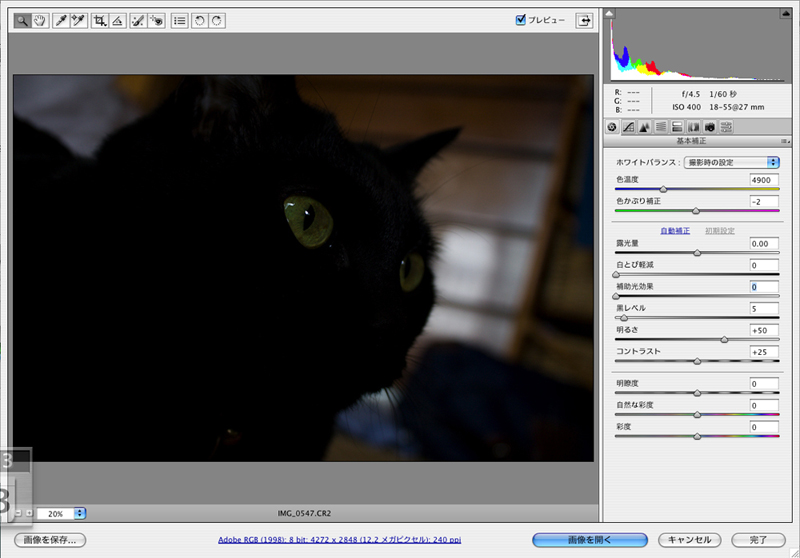The height and width of the screenshot is (558, 800).
Task: Click the 露光量 slider handle
Action: click(x=697, y=253)
